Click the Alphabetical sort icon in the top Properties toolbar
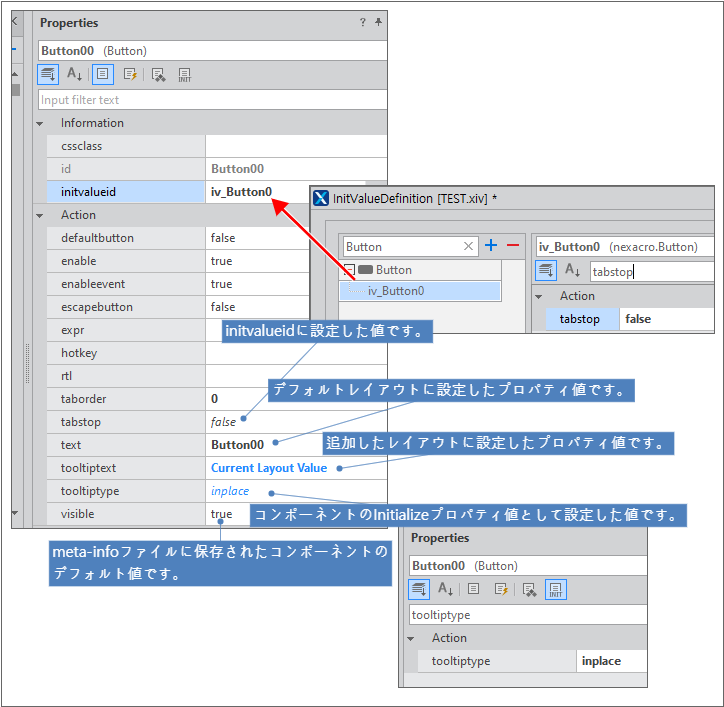Viewport: 724px width, 707px height. point(75,74)
